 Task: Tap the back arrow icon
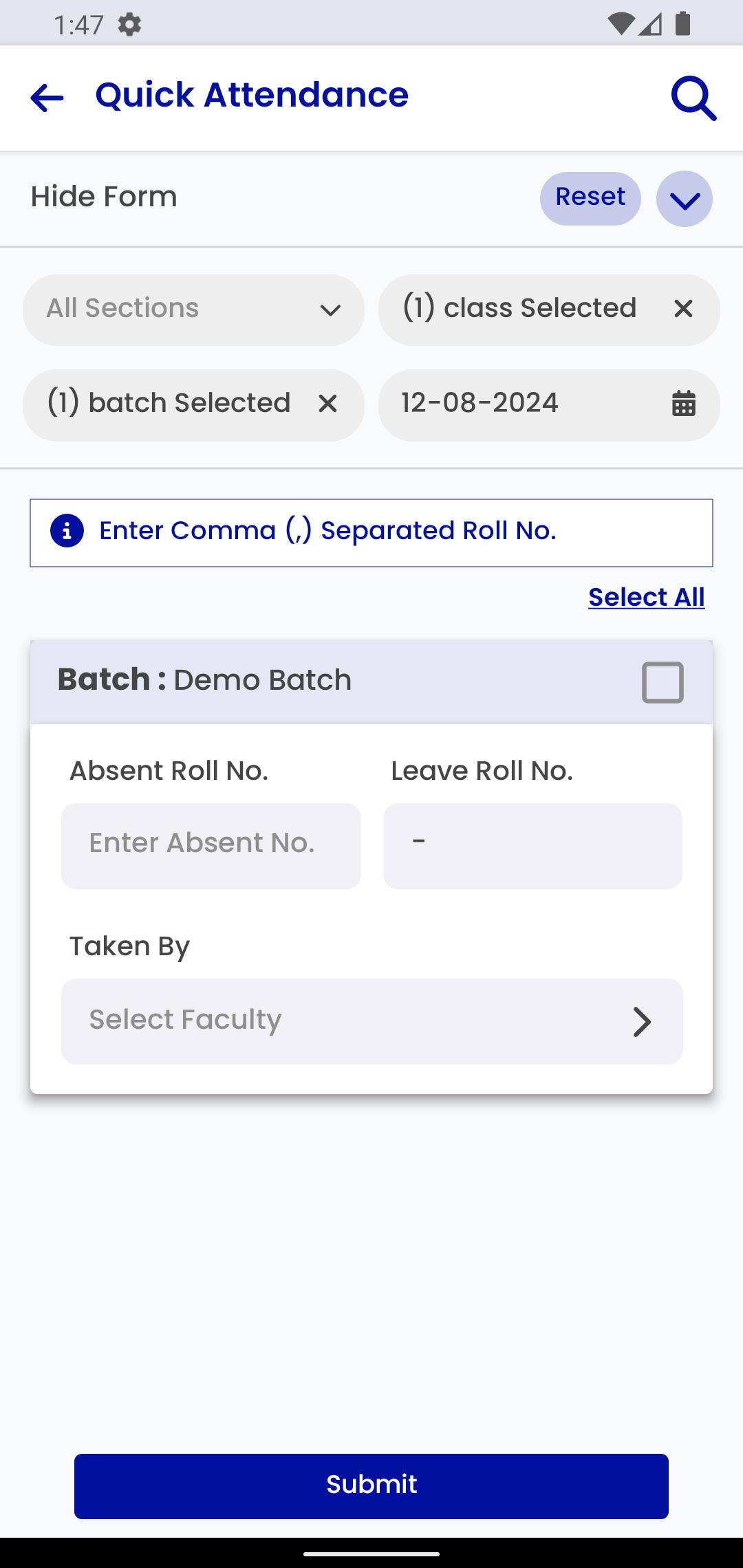click(x=47, y=98)
